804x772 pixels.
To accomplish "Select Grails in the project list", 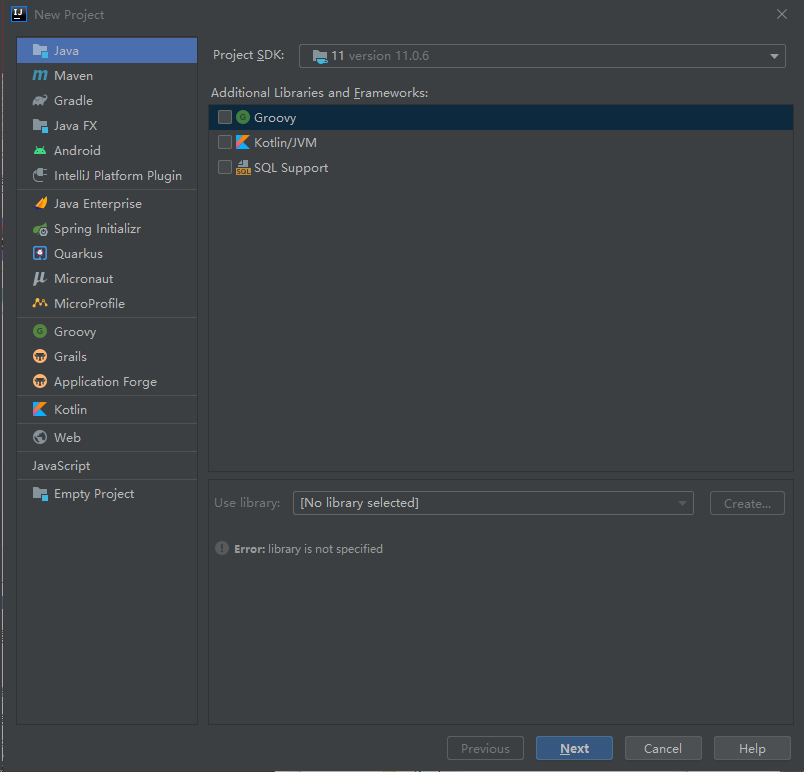I will tap(107, 356).
